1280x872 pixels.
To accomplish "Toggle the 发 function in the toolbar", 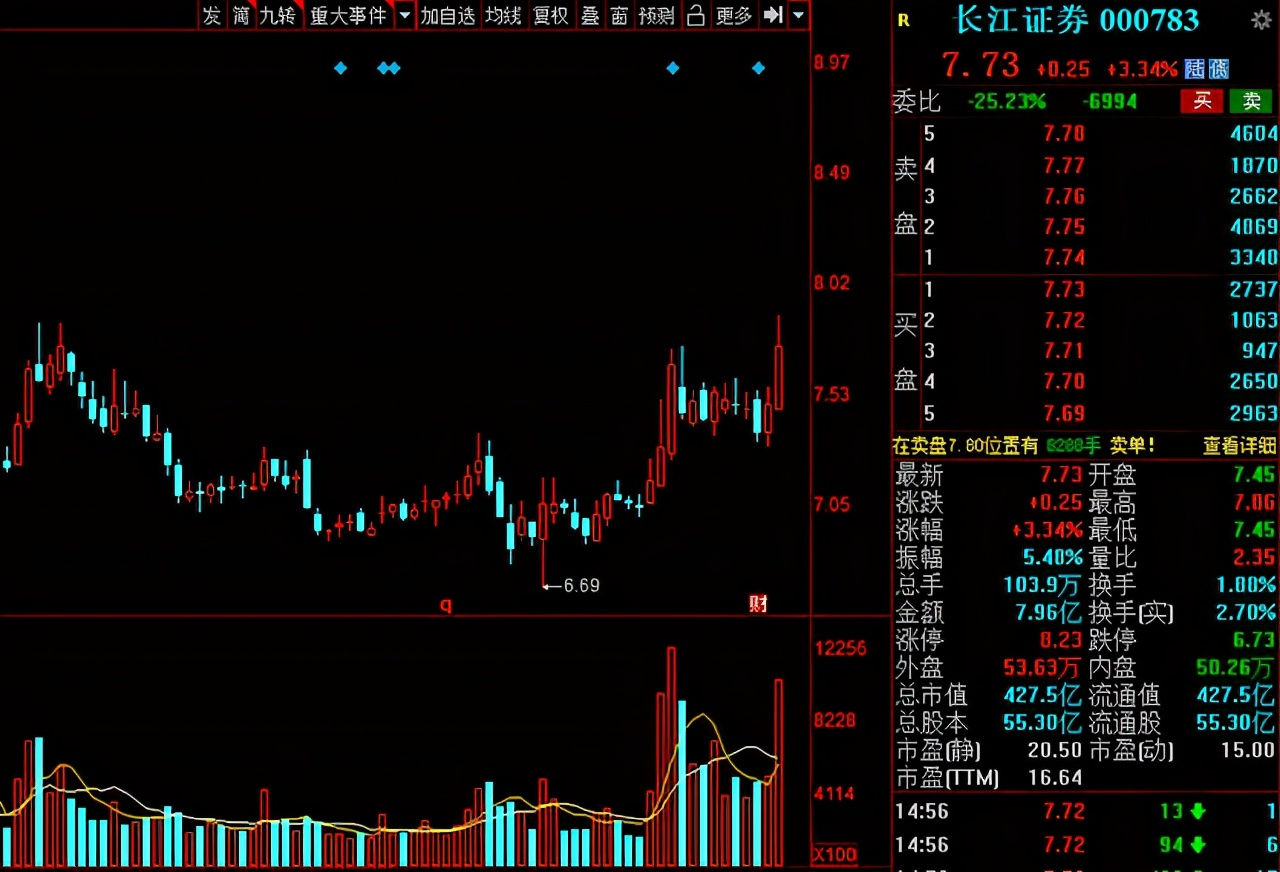I will (x=210, y=17).
